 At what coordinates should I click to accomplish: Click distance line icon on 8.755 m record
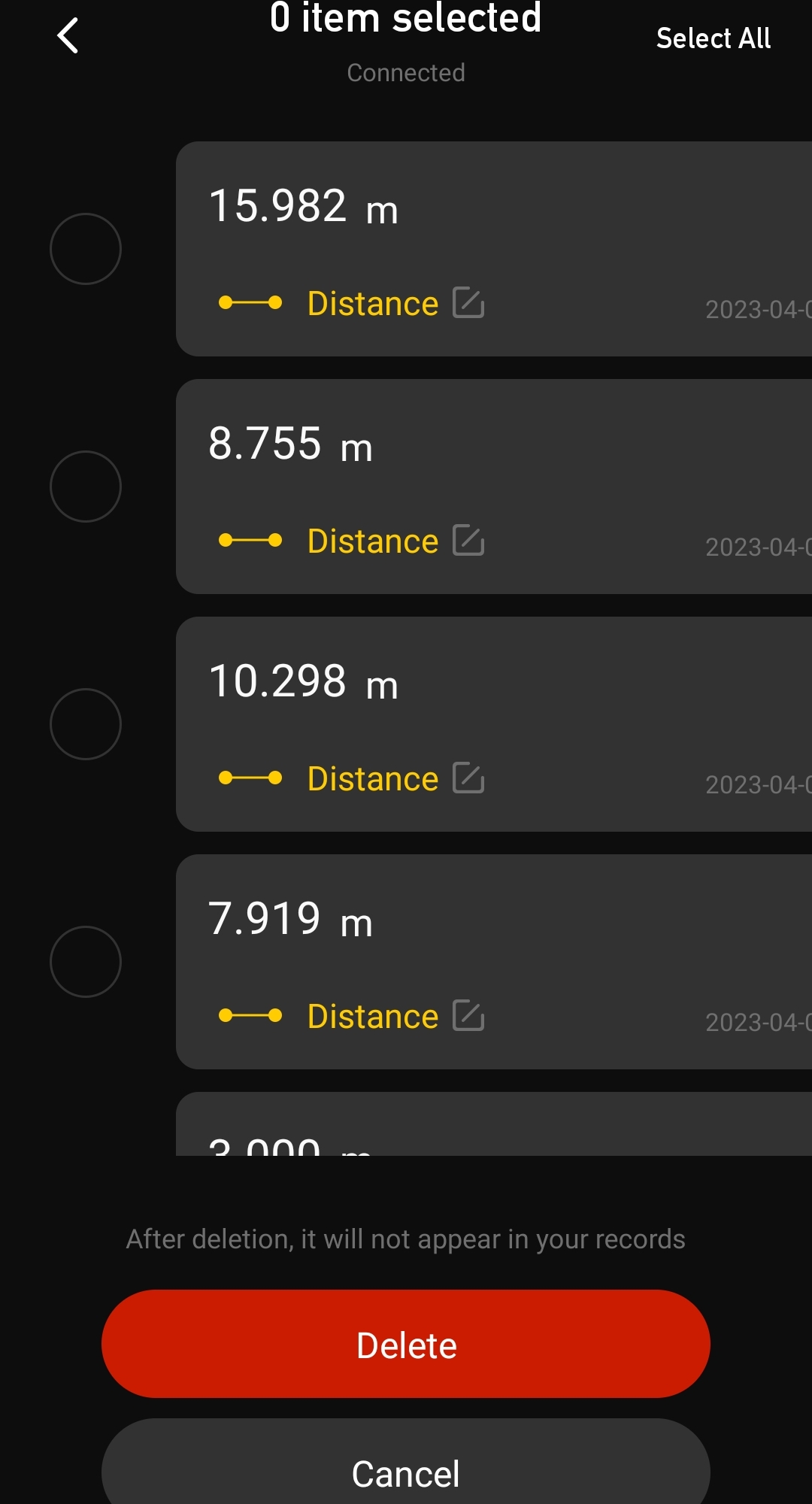[x=250, y=540]
